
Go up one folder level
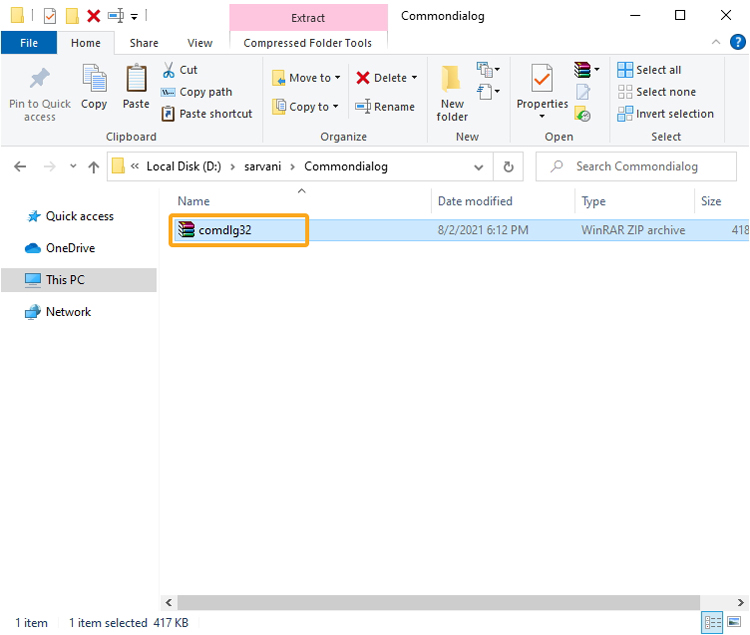click(x=94, y=166)
